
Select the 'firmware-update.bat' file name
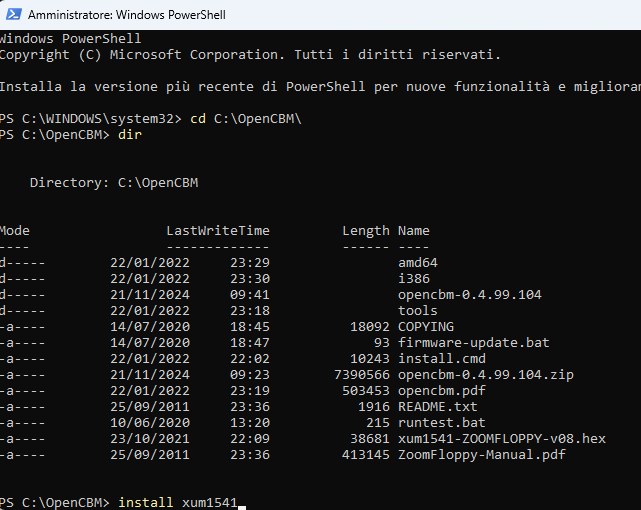[x=474, y=342]
